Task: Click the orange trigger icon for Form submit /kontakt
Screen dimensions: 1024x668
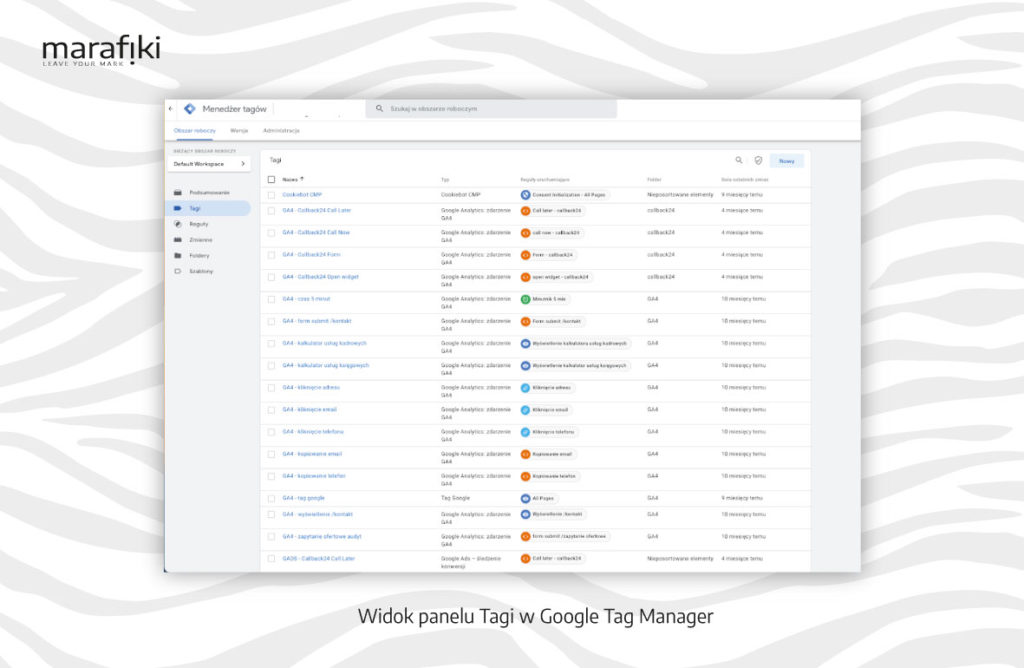Action: click(525, 321)
